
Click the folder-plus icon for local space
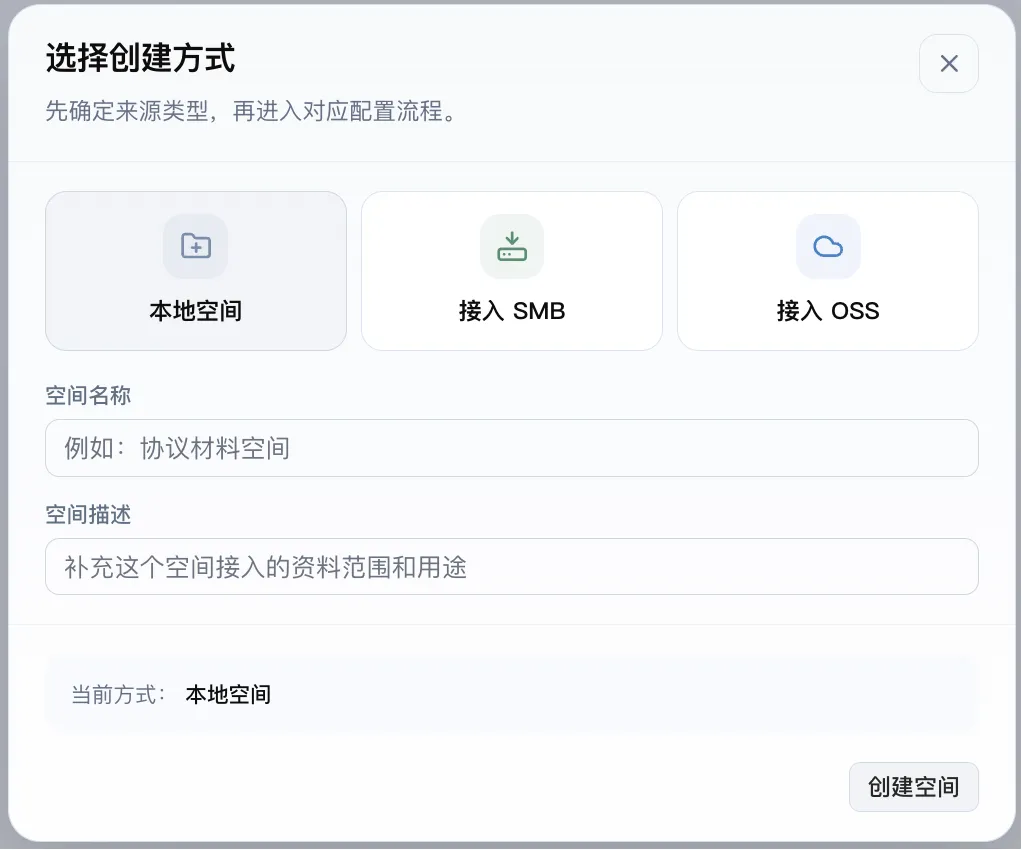point(196,246)
